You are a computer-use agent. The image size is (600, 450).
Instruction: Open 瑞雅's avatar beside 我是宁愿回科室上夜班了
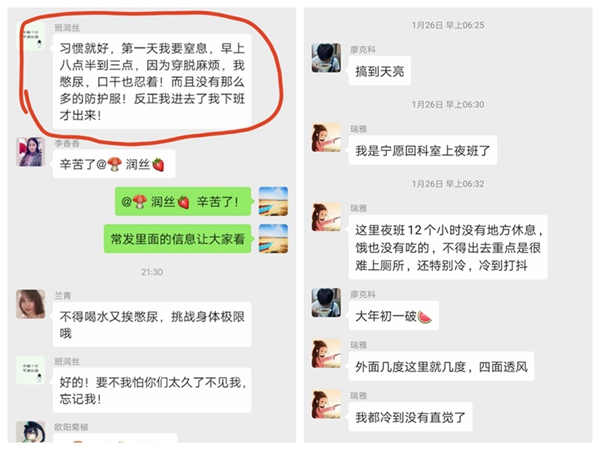point(326,137)
